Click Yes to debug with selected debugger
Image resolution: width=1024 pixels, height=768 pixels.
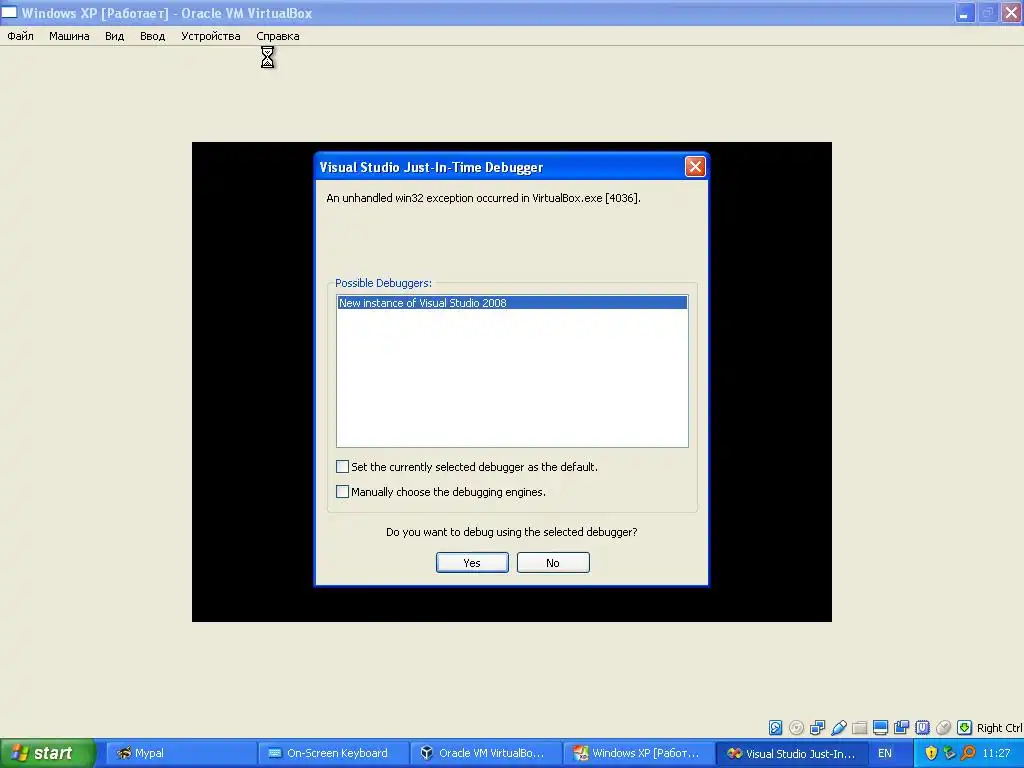tap(472, 562)
